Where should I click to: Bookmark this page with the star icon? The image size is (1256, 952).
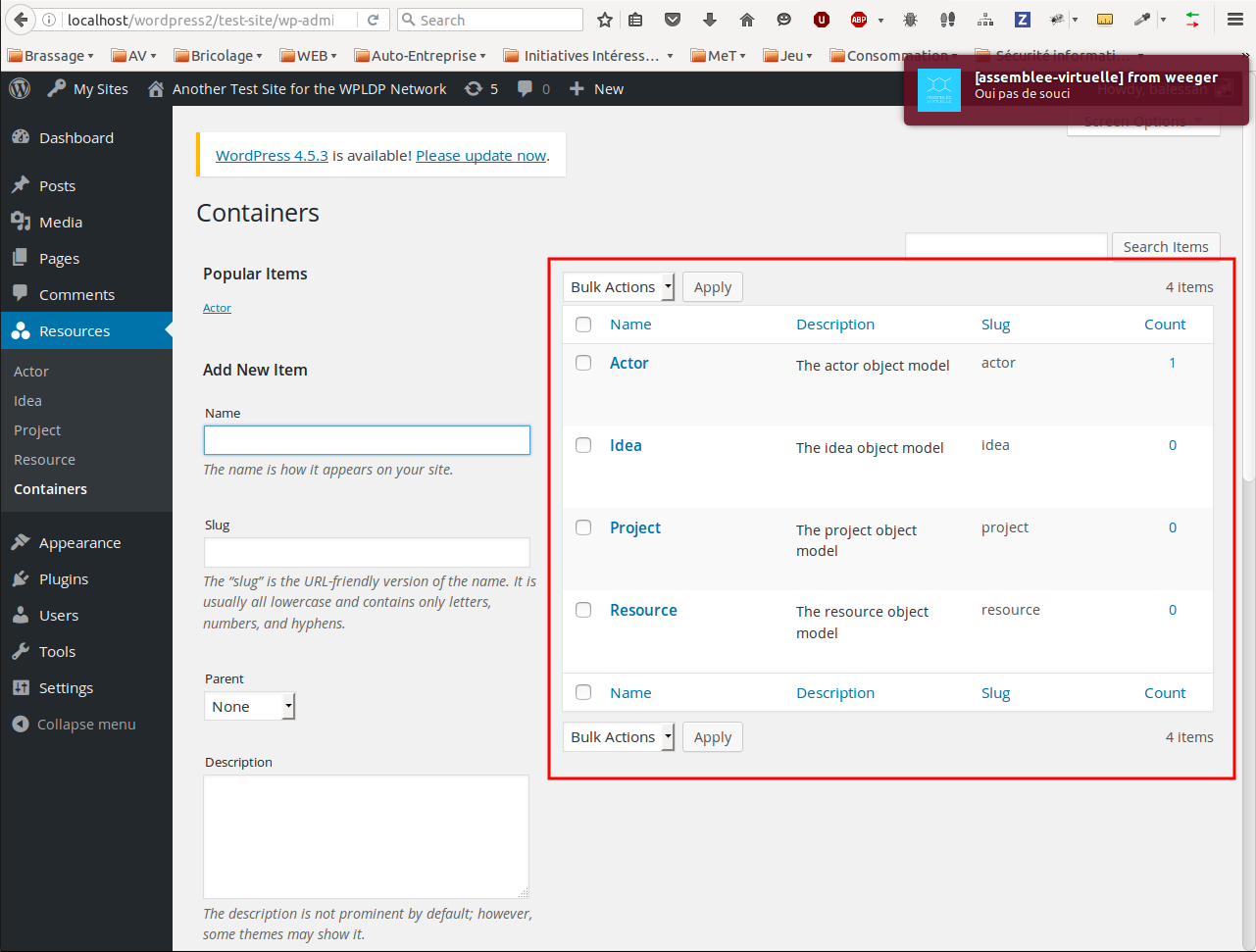tap(605, 20)
